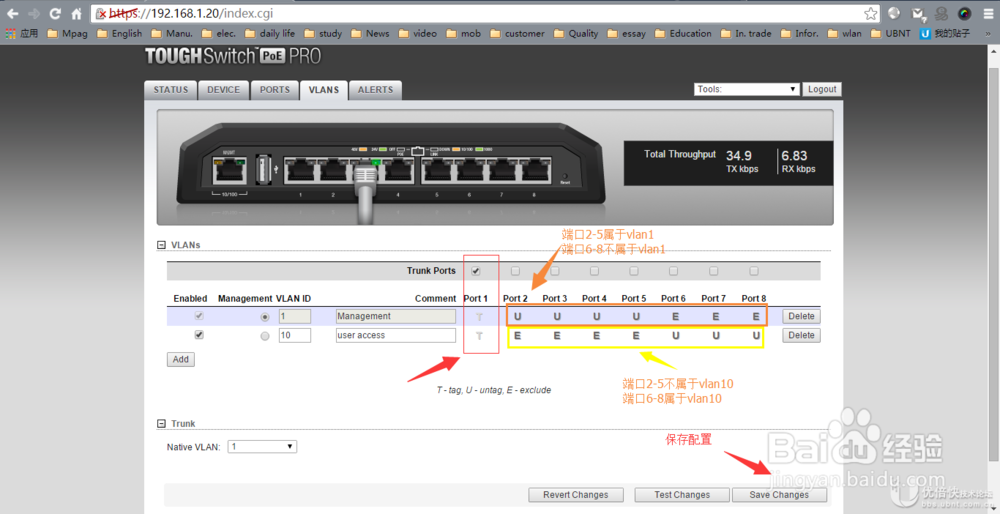Collapse the VLANs section
Image resolution: width=1000 pixels, height=514 pixels.
[x=161, y=245]
